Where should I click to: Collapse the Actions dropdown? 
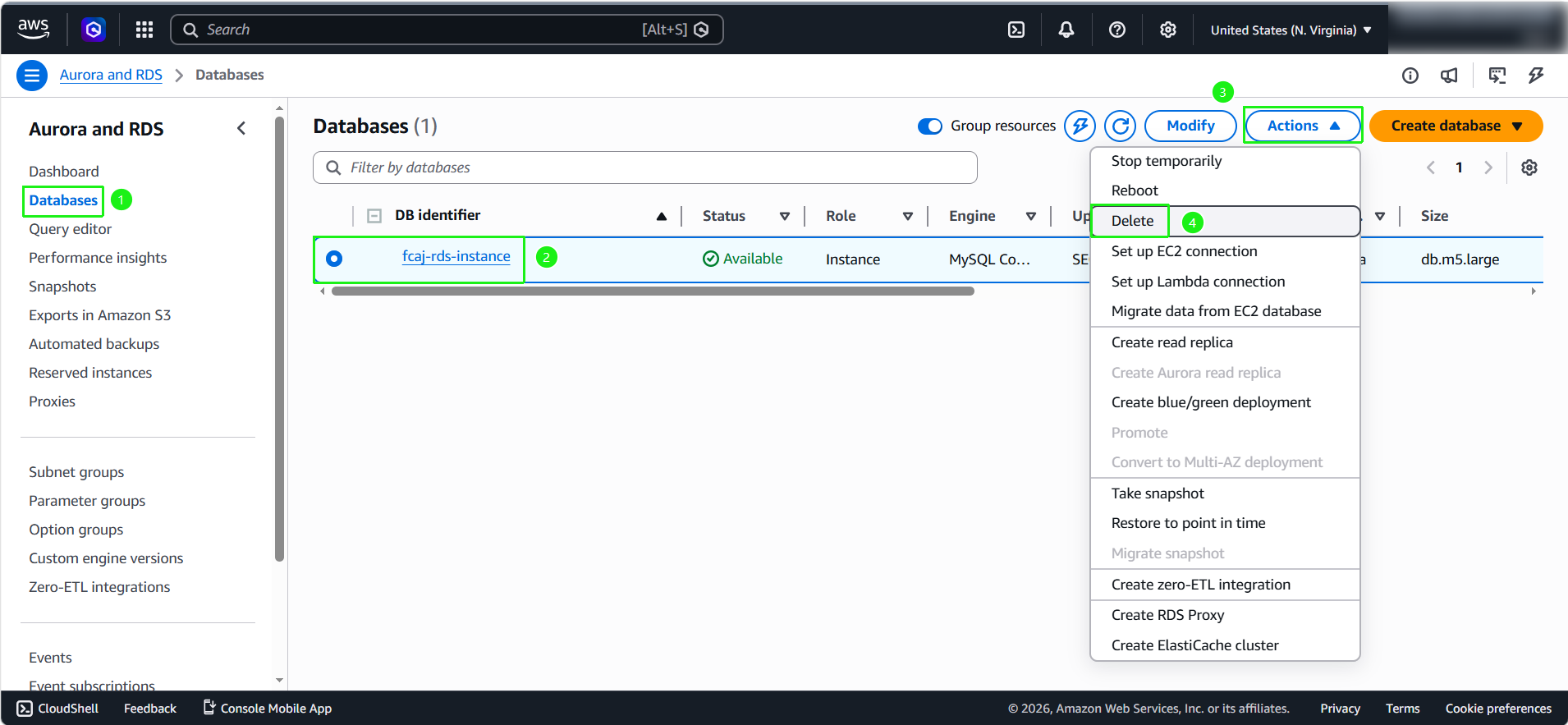click(1303, 126)
